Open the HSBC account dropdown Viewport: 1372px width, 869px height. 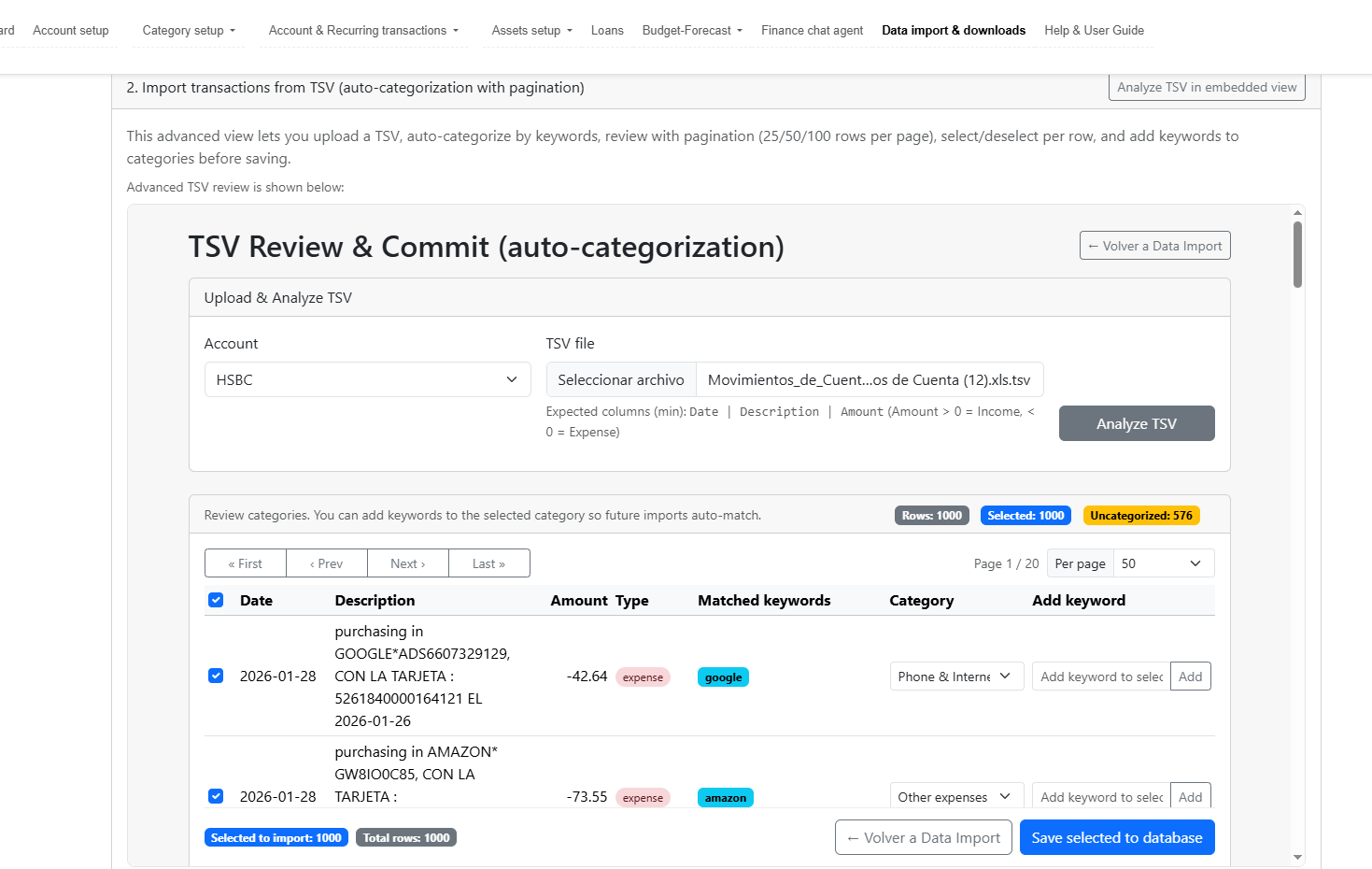[x=368, y=379]
